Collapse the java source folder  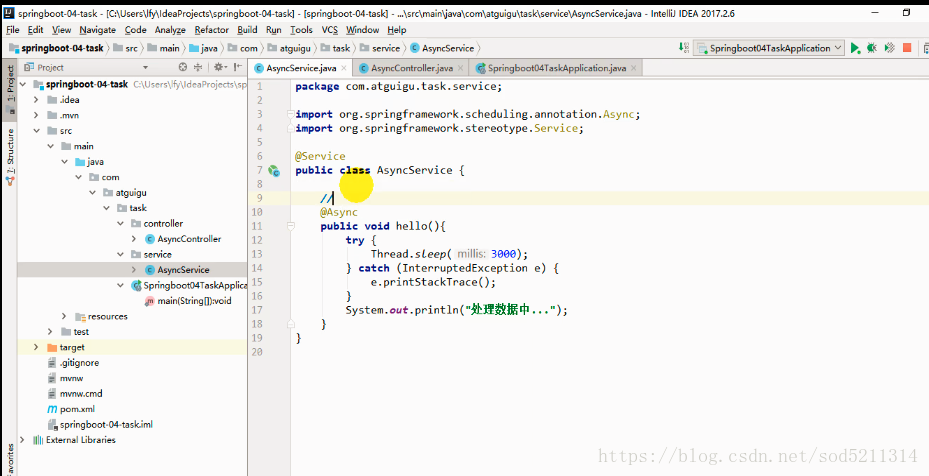click(64, 161)
